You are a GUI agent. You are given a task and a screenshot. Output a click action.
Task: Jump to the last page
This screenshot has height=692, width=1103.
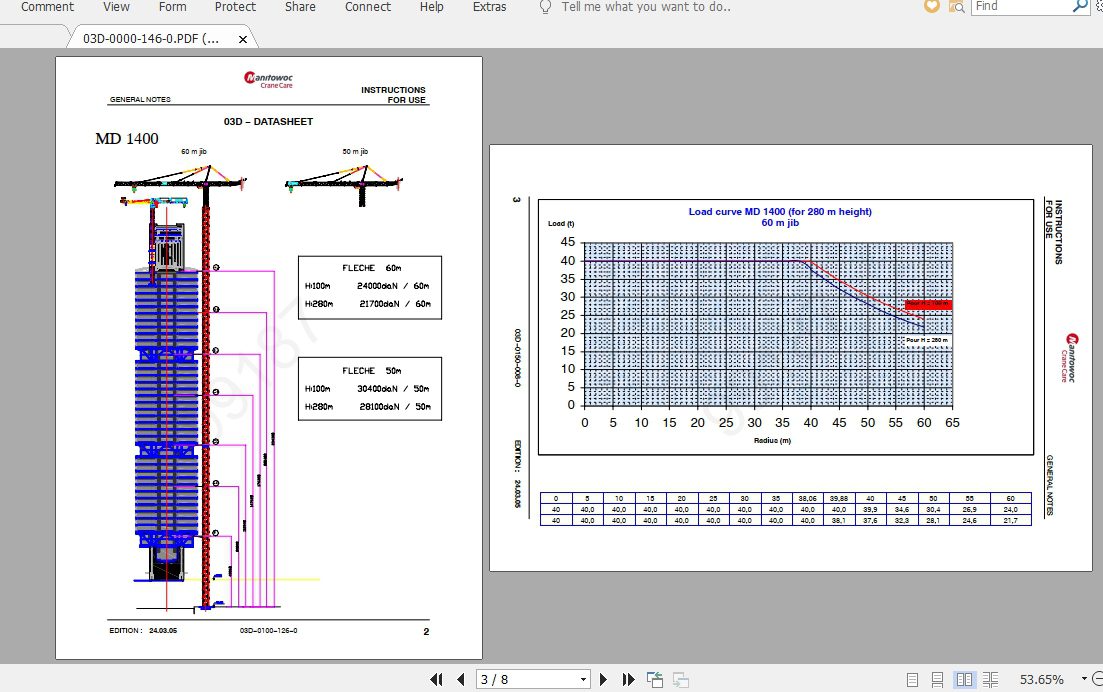628,680
